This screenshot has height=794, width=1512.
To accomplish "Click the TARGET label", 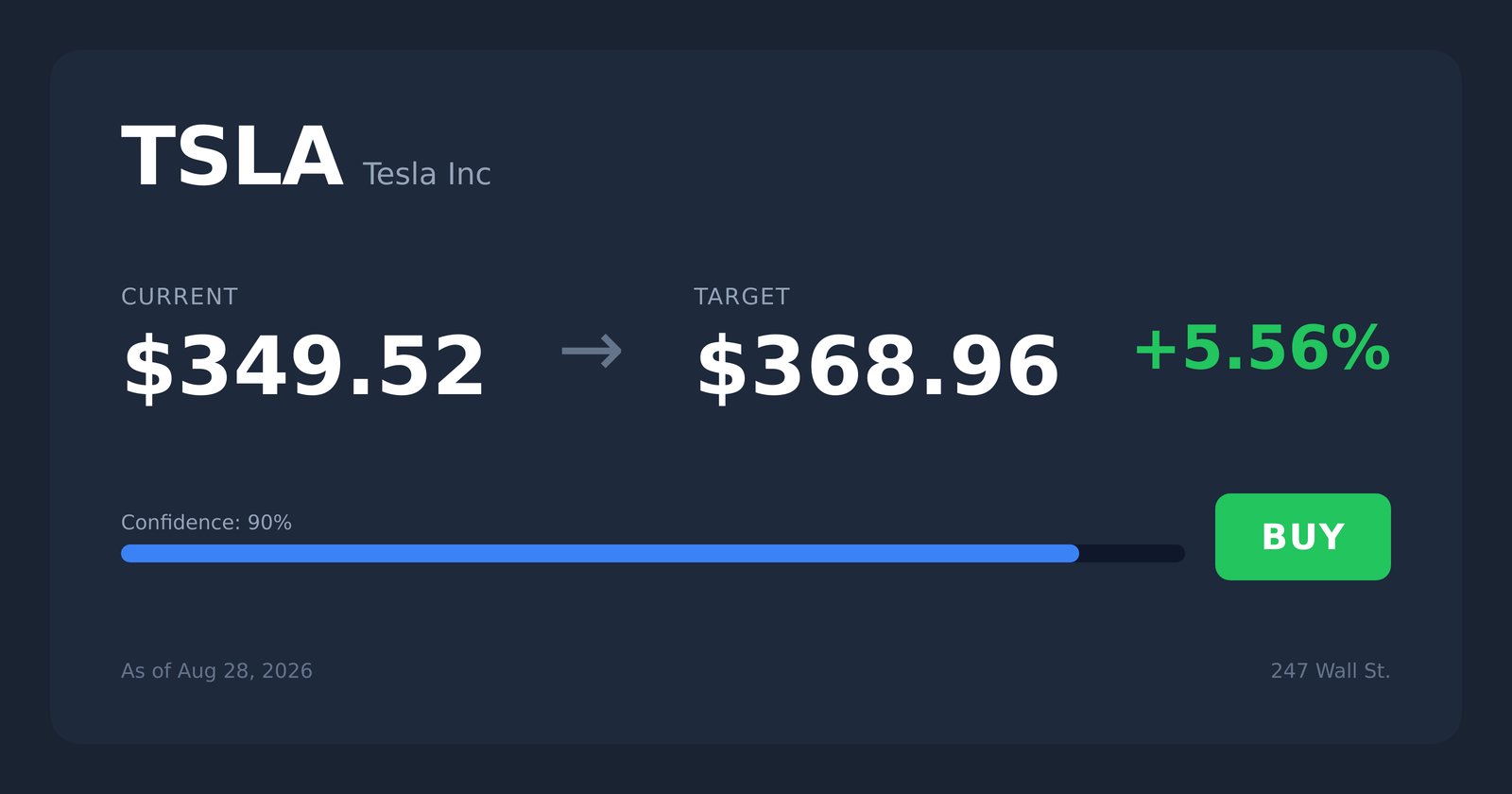I will point(742,297).
